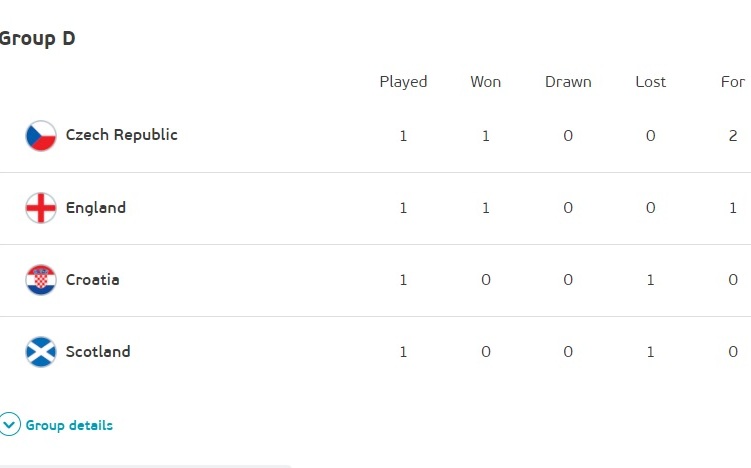Click the England flag icon

(x=41, y=208)
